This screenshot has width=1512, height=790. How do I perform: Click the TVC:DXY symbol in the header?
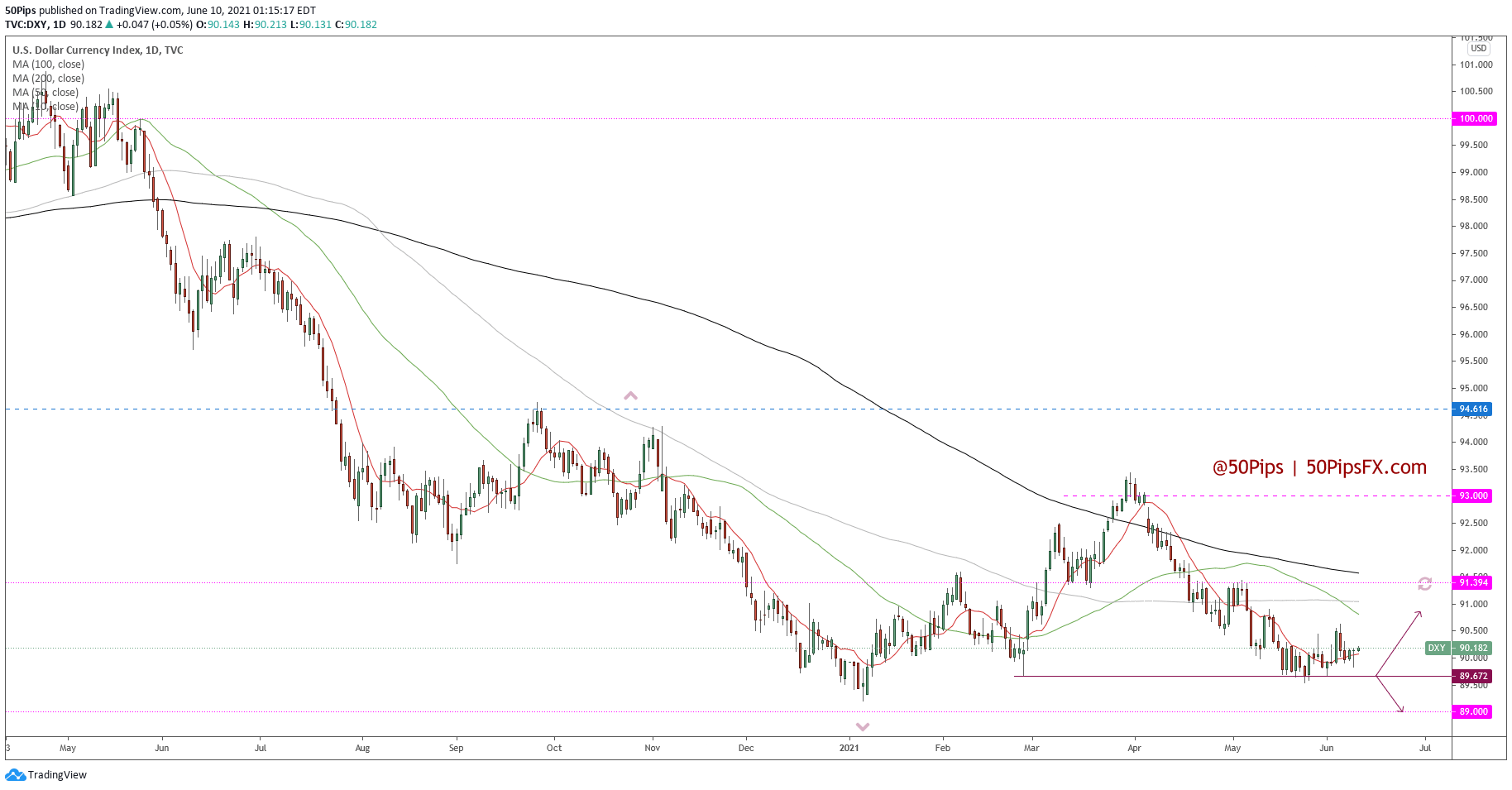pyautogui.click(x=26, y=25)
